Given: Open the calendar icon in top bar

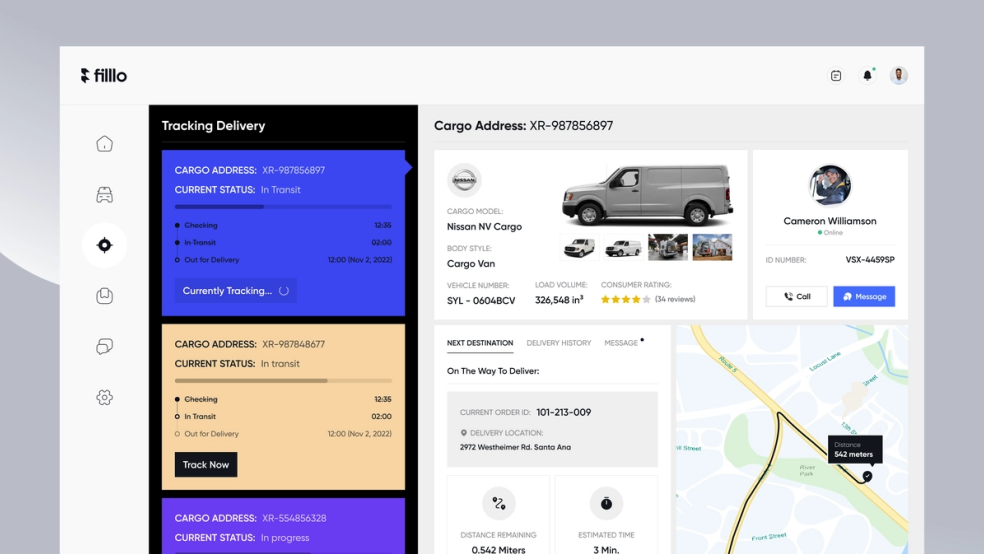Looking at the screenshot, I should [836, 76].
